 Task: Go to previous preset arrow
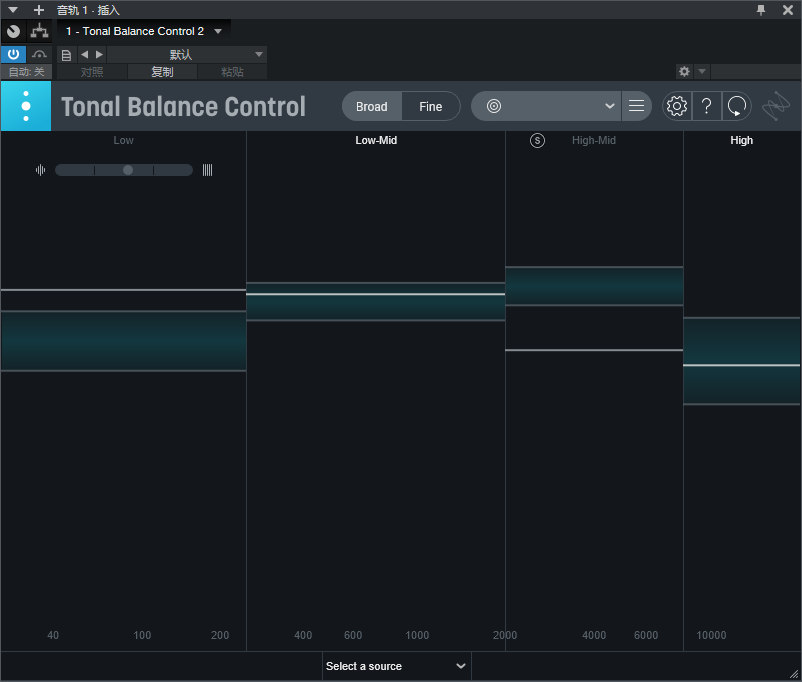[x=84, y=54]
